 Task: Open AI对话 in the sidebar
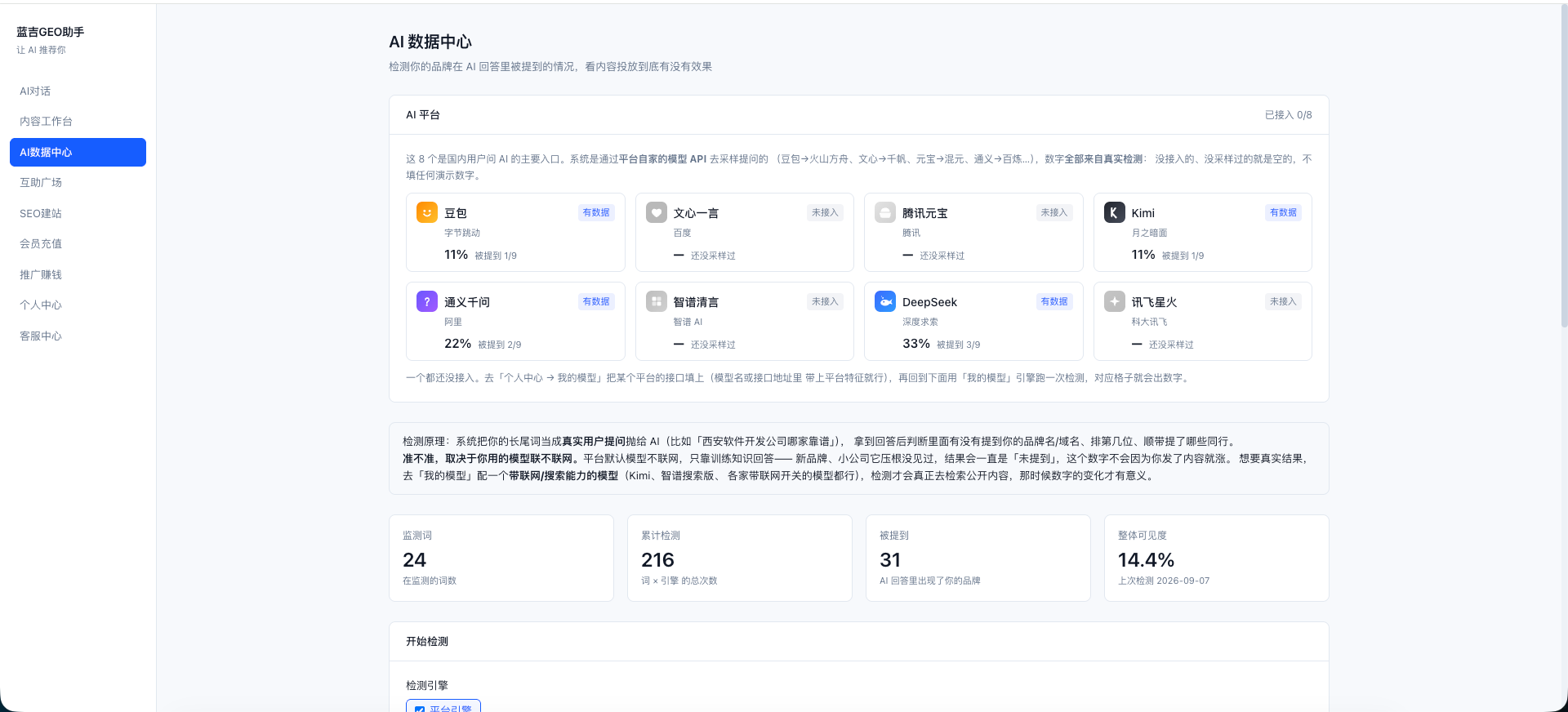[78, 91]
